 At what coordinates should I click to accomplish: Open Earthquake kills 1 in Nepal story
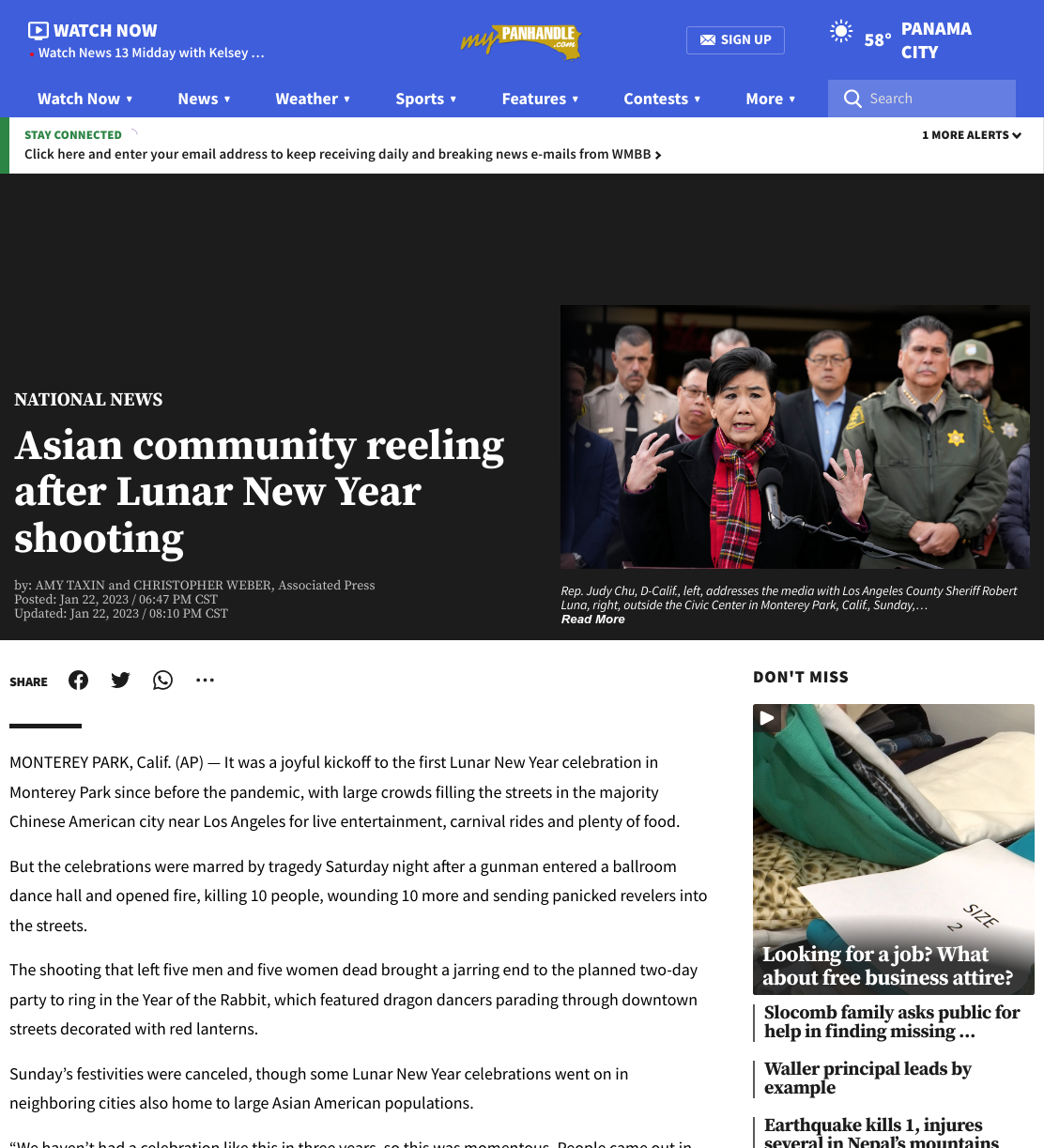tap(882, 1133)
